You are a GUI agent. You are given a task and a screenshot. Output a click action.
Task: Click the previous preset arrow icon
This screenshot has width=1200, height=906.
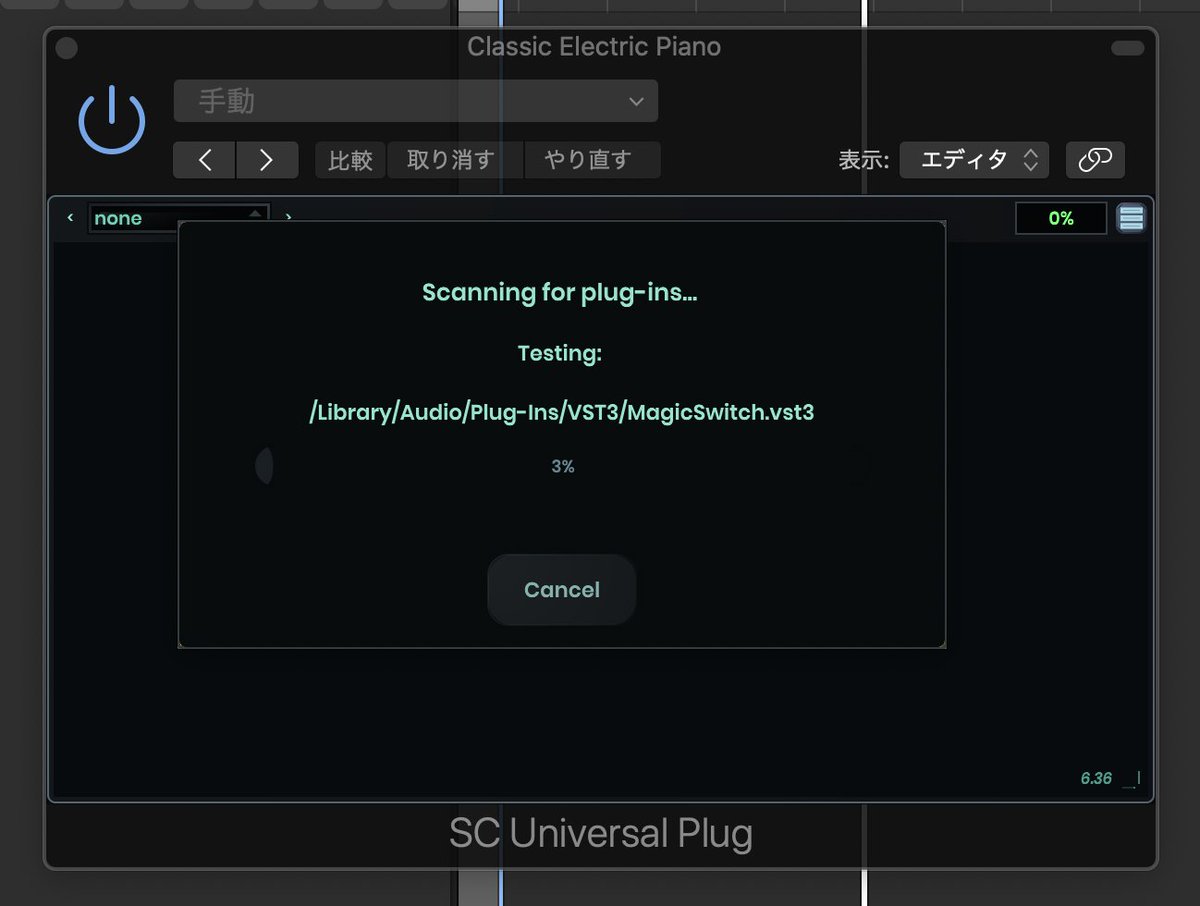[204, 159]
